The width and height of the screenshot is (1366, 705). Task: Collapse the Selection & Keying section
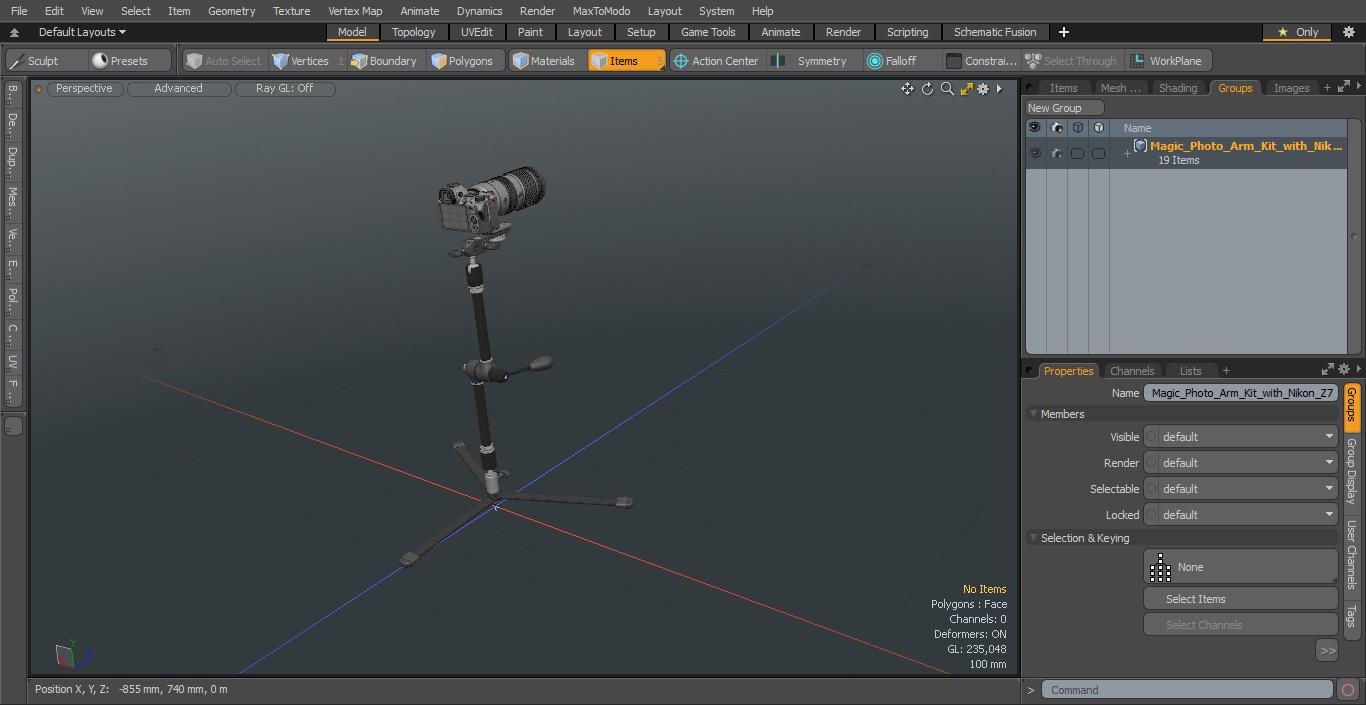pos(1033,538)
